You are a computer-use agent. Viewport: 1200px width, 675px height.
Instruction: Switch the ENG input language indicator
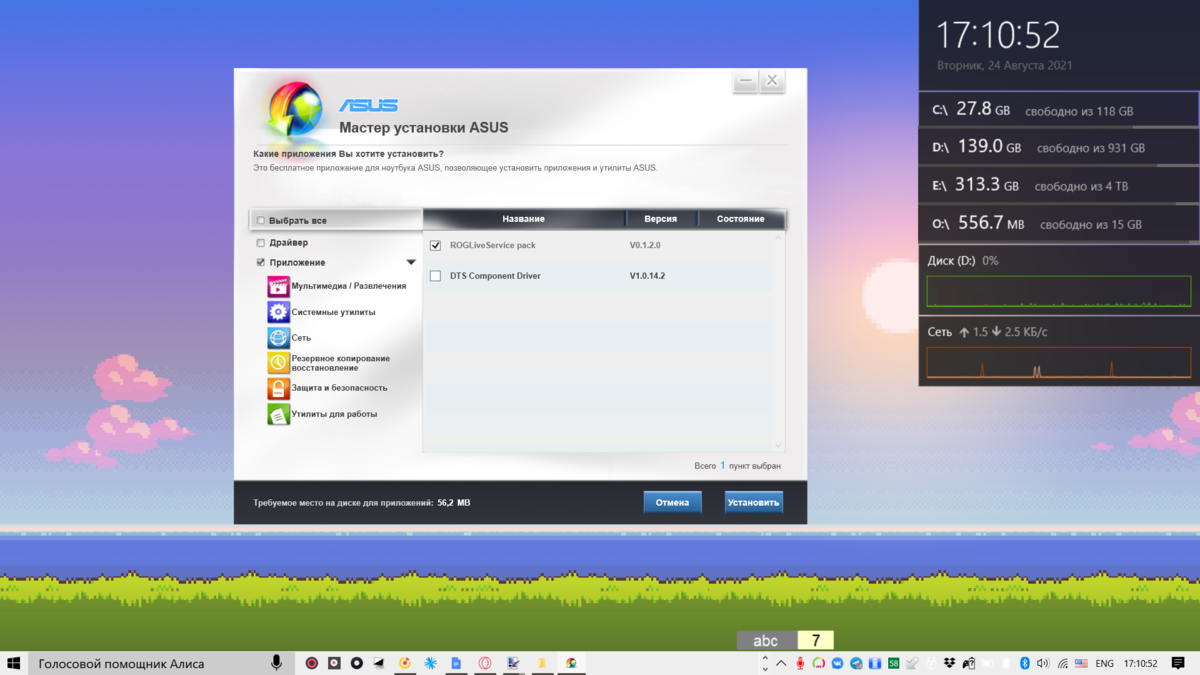pyautogui.click(x=1105, y=664)
